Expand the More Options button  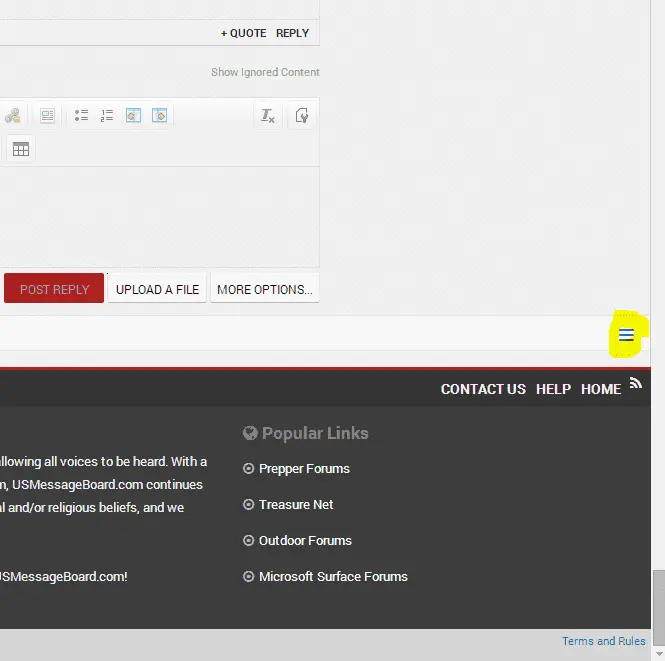point(264,289)
